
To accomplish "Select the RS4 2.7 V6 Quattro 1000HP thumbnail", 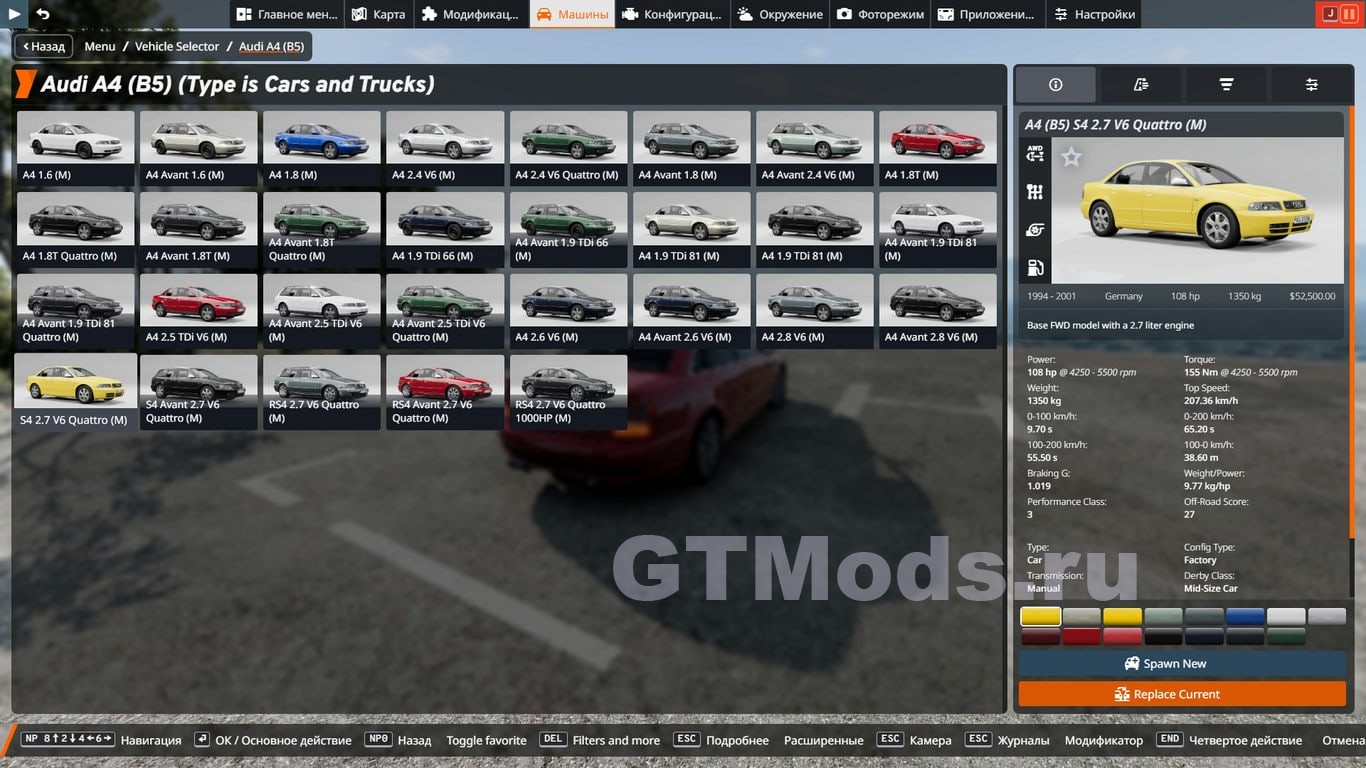I will [x=568, y=392].
